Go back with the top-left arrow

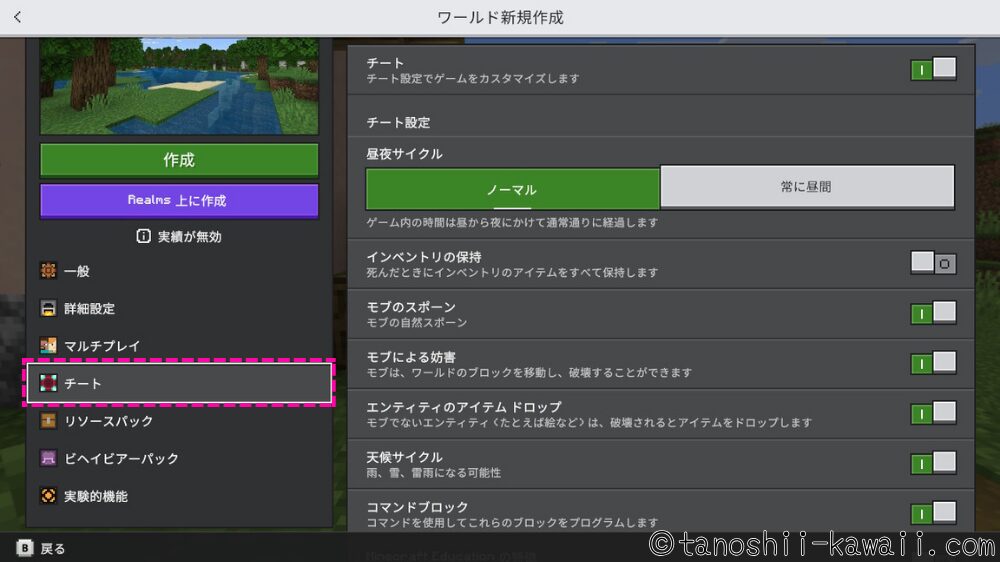(17, 17)
